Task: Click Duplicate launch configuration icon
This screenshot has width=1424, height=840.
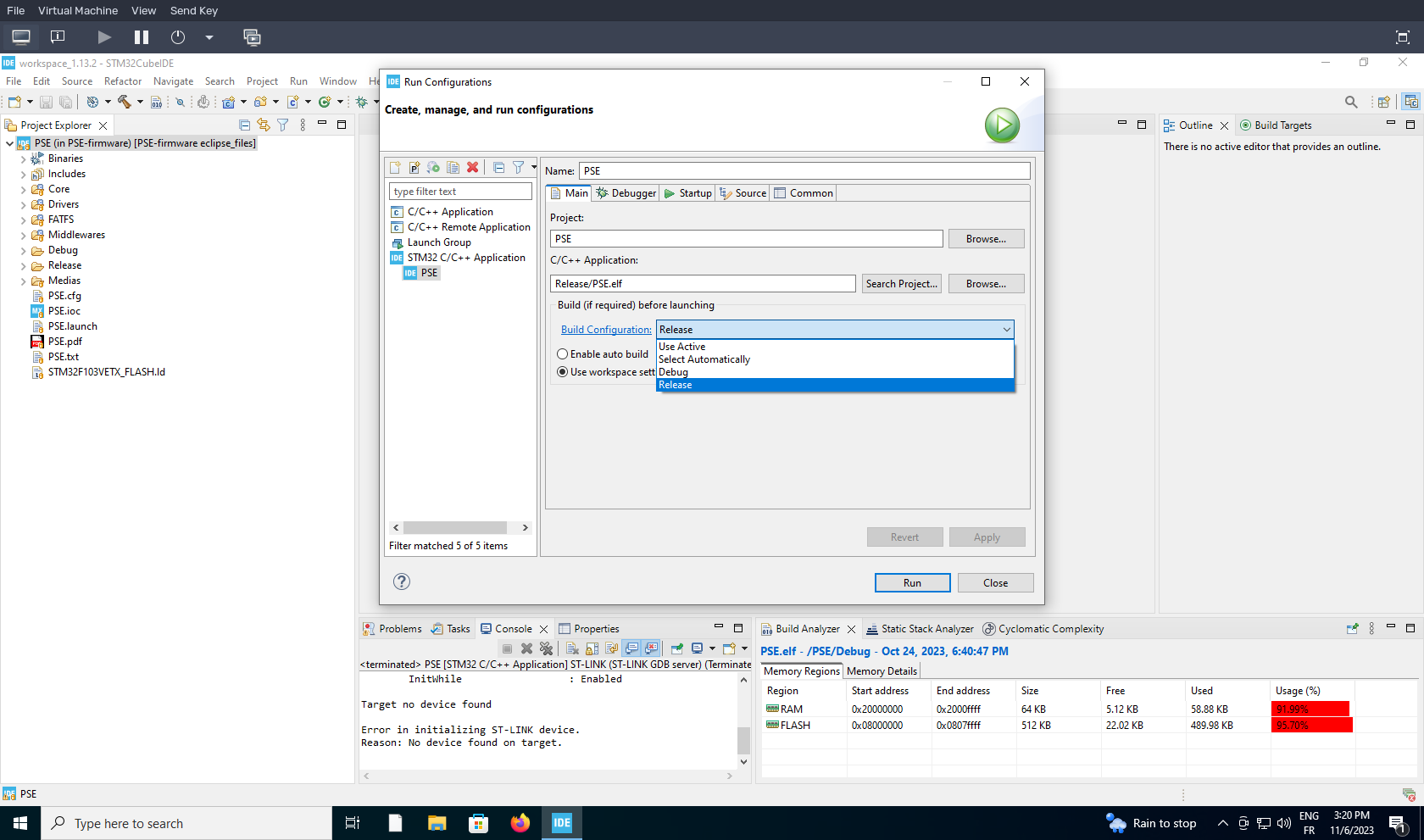Action: pyautogui.click(x=453, y=167)
